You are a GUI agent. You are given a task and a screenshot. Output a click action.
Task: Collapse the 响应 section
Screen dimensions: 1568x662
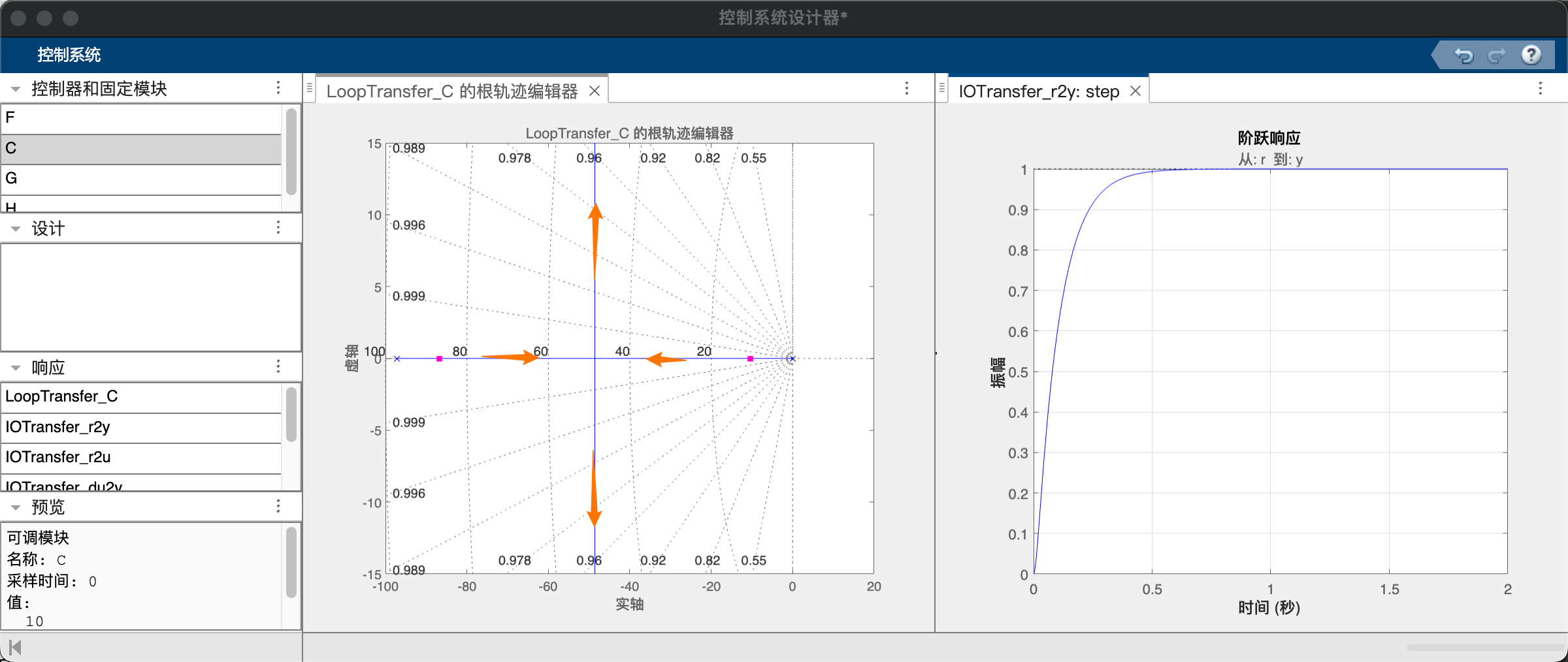tap(16, 368)
